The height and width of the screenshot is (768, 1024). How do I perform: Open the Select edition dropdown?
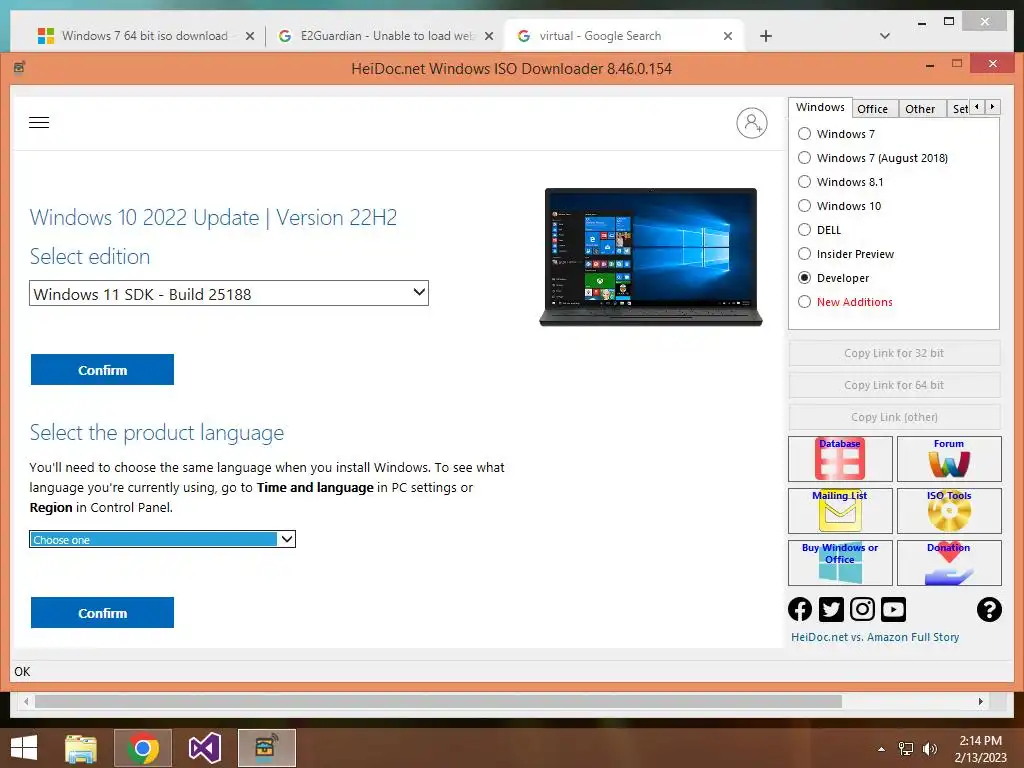click(229, 293)
